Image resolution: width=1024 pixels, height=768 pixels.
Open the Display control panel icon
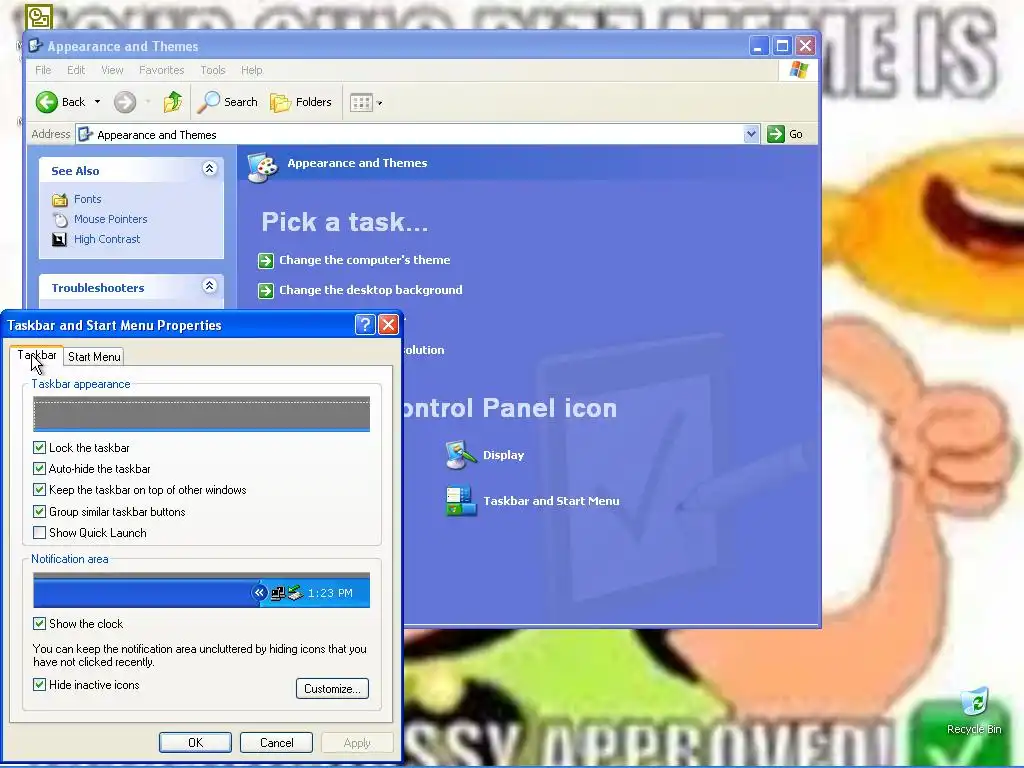461,455
